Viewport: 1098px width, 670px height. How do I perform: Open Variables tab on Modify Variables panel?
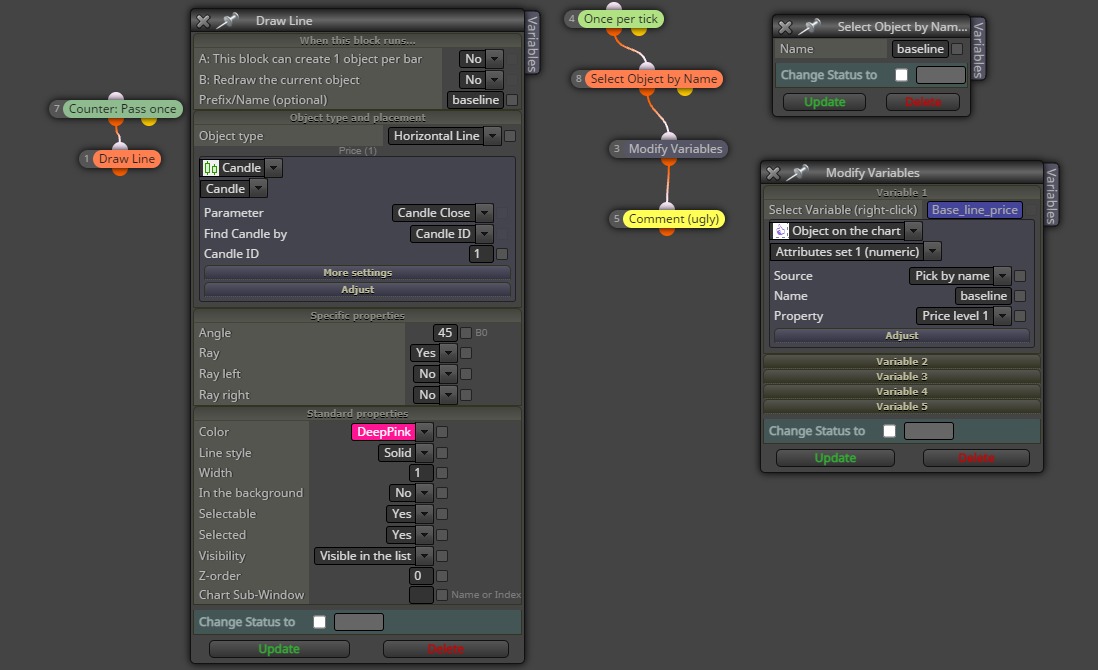[x=1051, y=195]
